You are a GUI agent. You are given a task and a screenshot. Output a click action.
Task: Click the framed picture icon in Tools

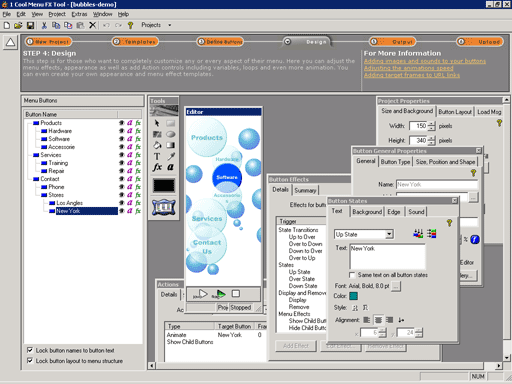[x=164, y=207]
